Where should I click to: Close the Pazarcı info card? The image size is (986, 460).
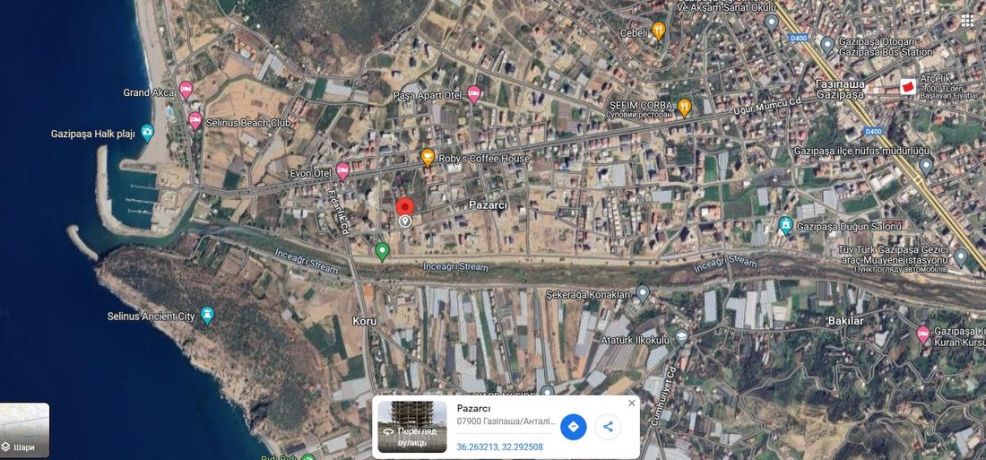tap(631, 403)
